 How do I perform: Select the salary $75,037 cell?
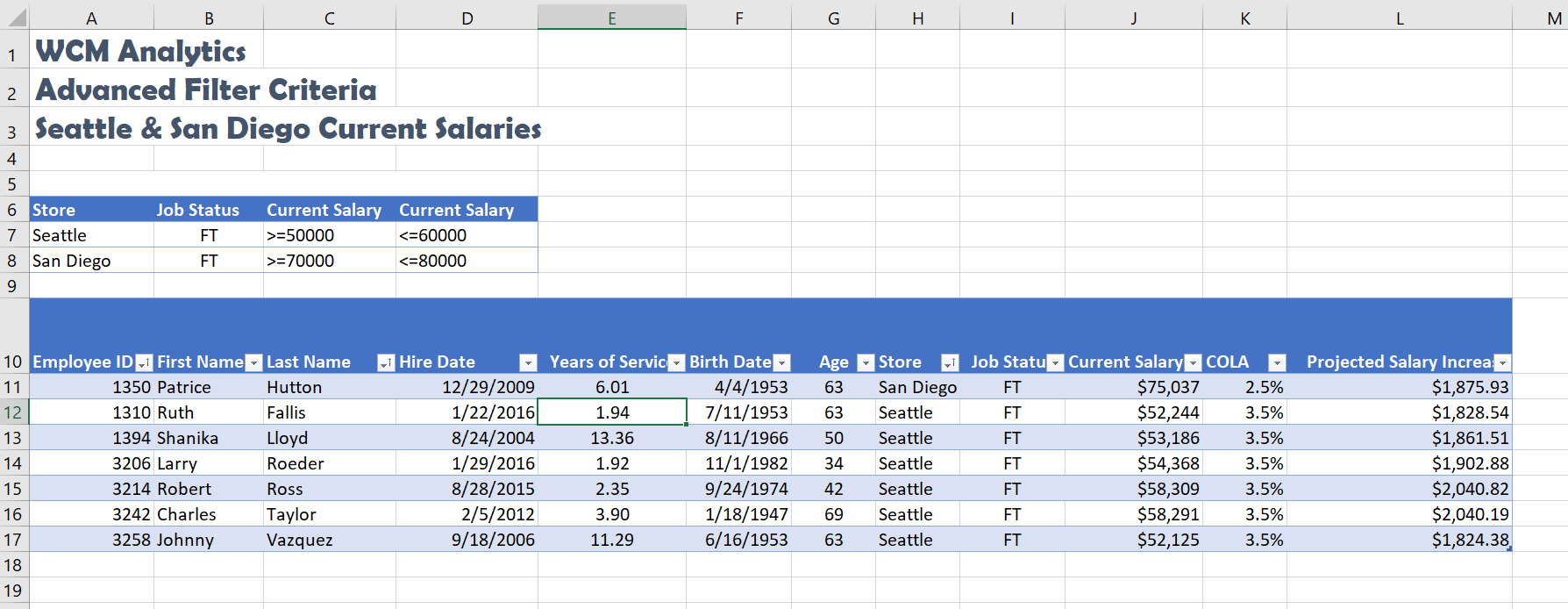tap(1134, 387)
